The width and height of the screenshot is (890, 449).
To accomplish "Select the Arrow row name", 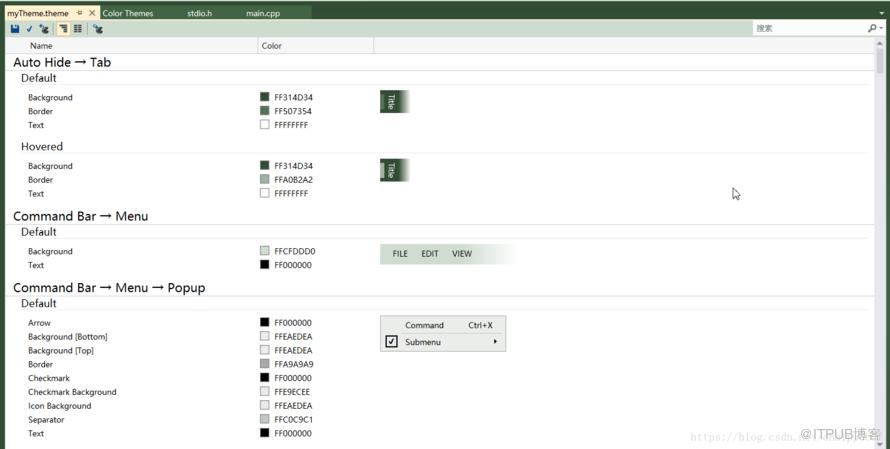I will click(x=39, y=322).
